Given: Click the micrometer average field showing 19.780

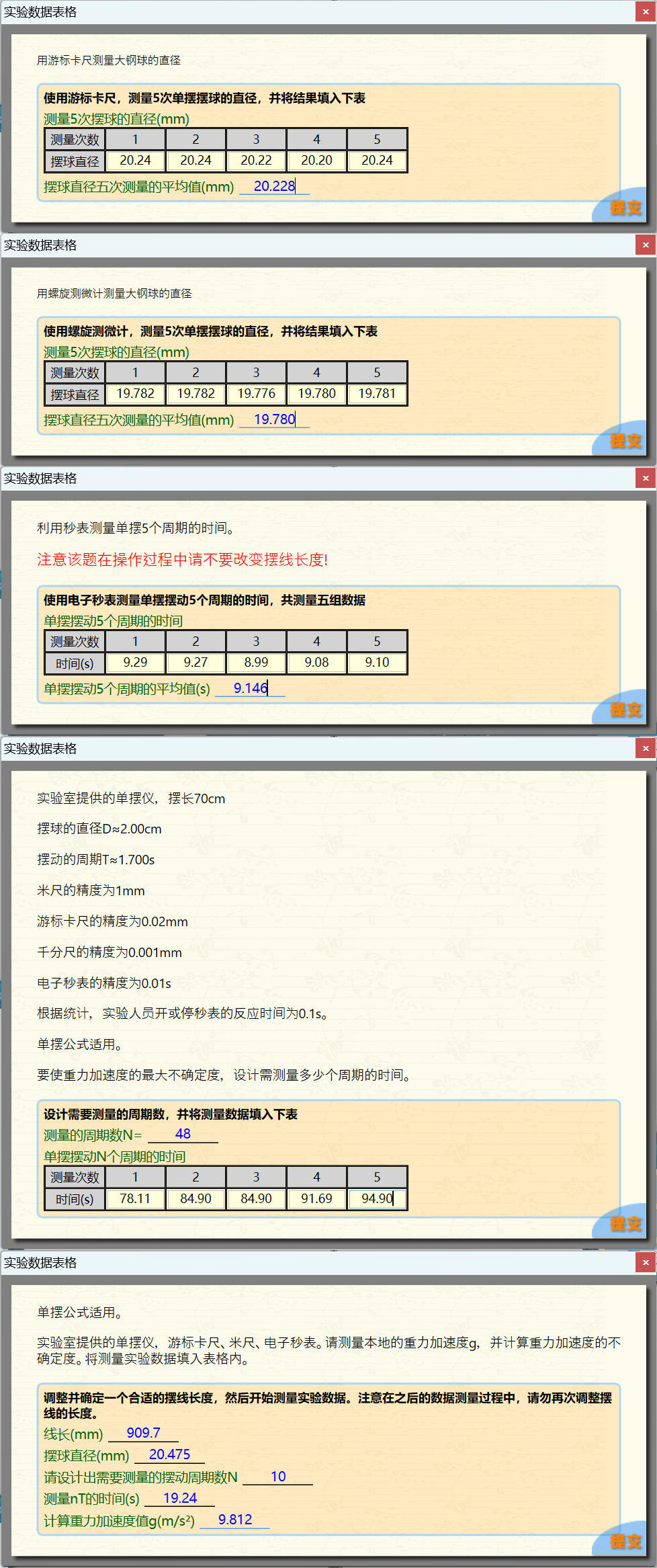Looking at the screenshot, I should (x=274, y=419).
